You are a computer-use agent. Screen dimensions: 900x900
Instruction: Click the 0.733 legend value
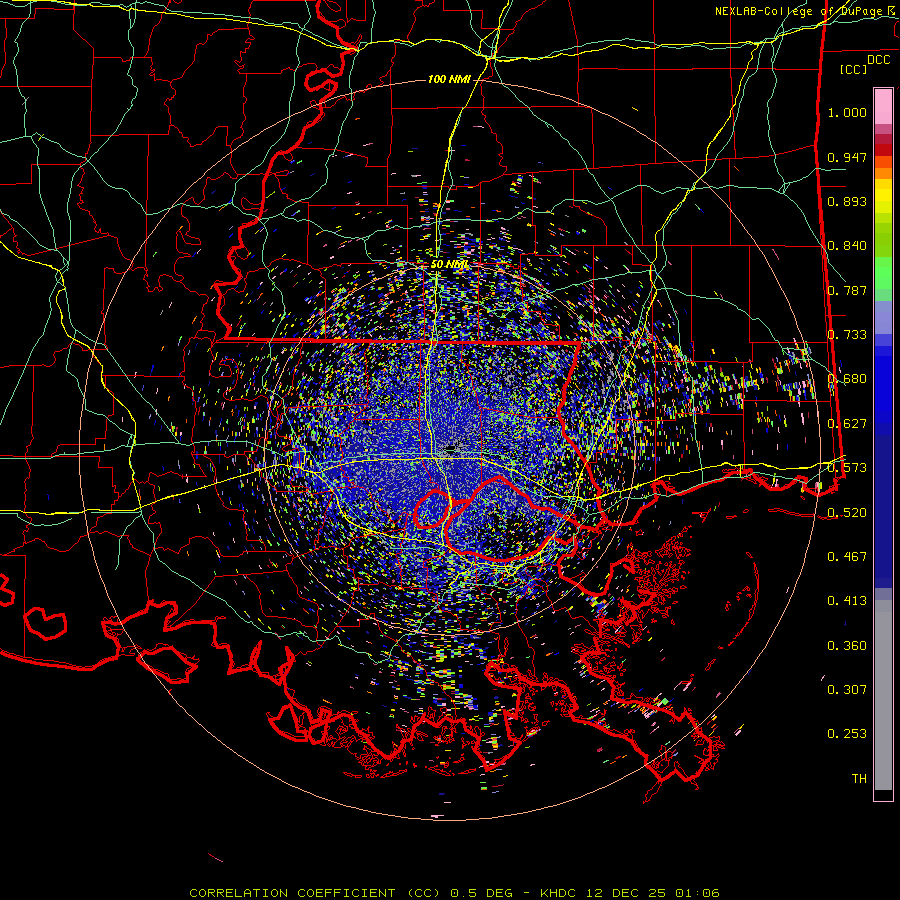847,335
